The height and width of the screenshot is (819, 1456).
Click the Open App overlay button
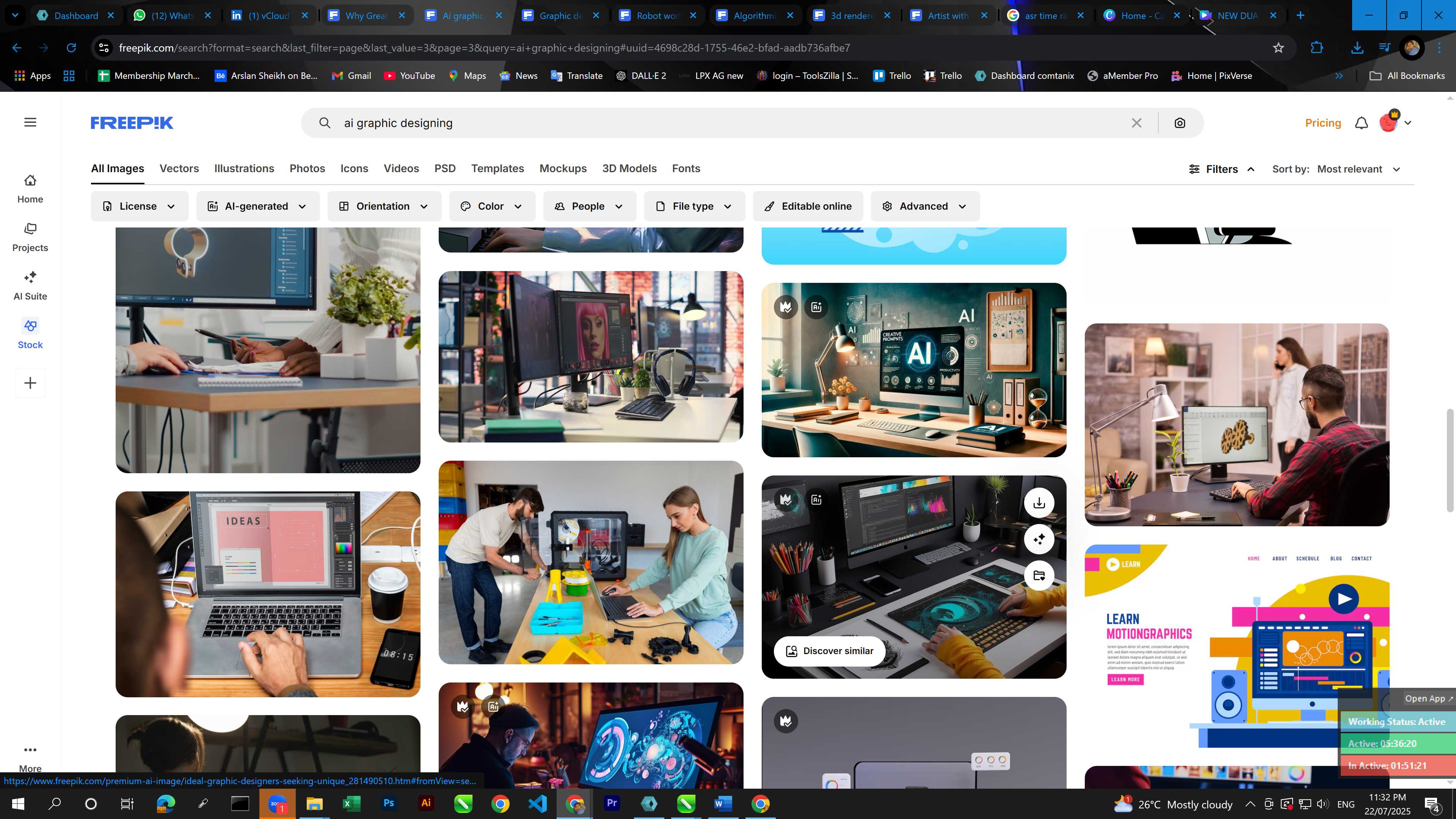[1428, 698]
